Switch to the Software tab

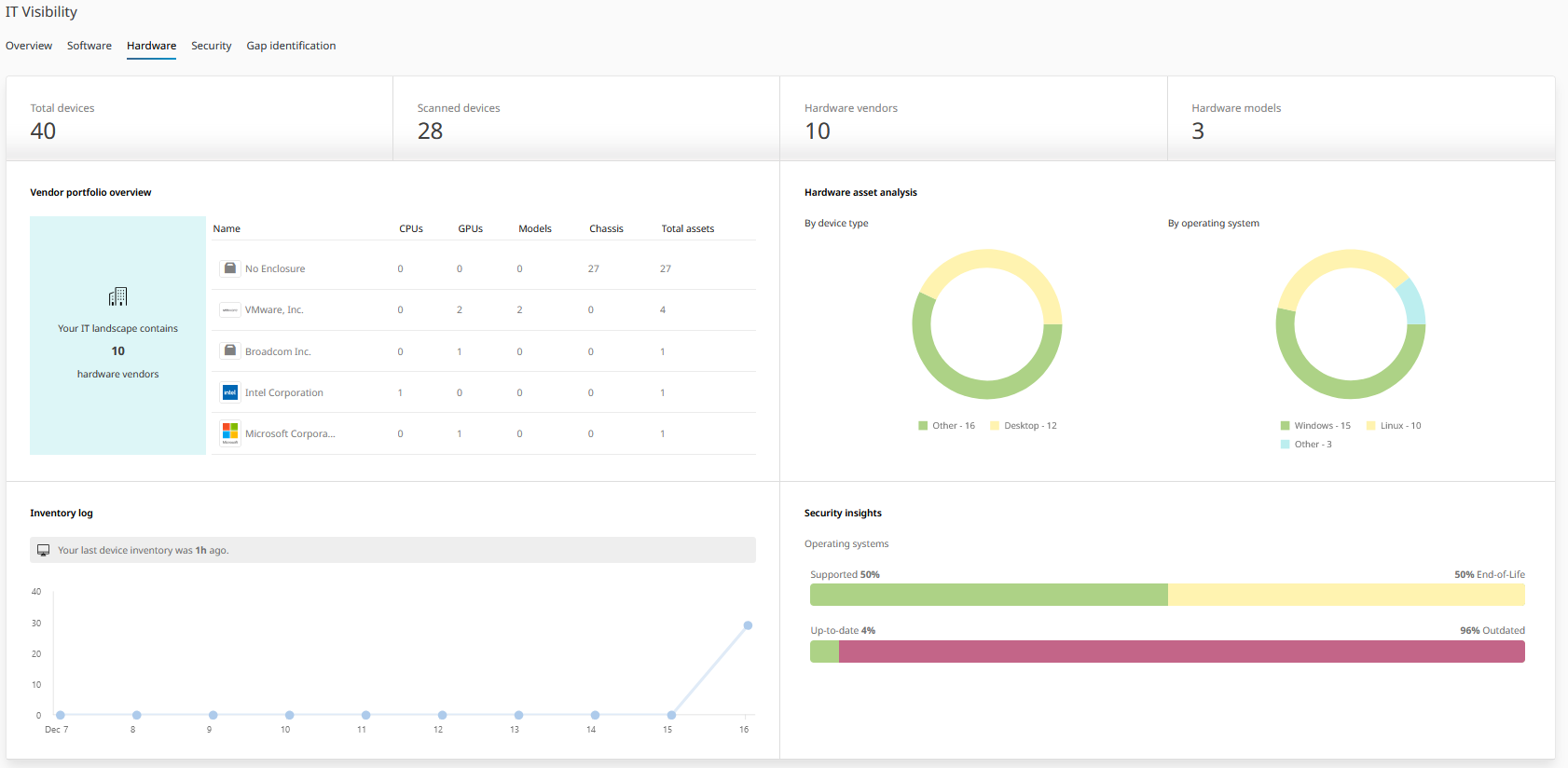click(x=89, y=46)
